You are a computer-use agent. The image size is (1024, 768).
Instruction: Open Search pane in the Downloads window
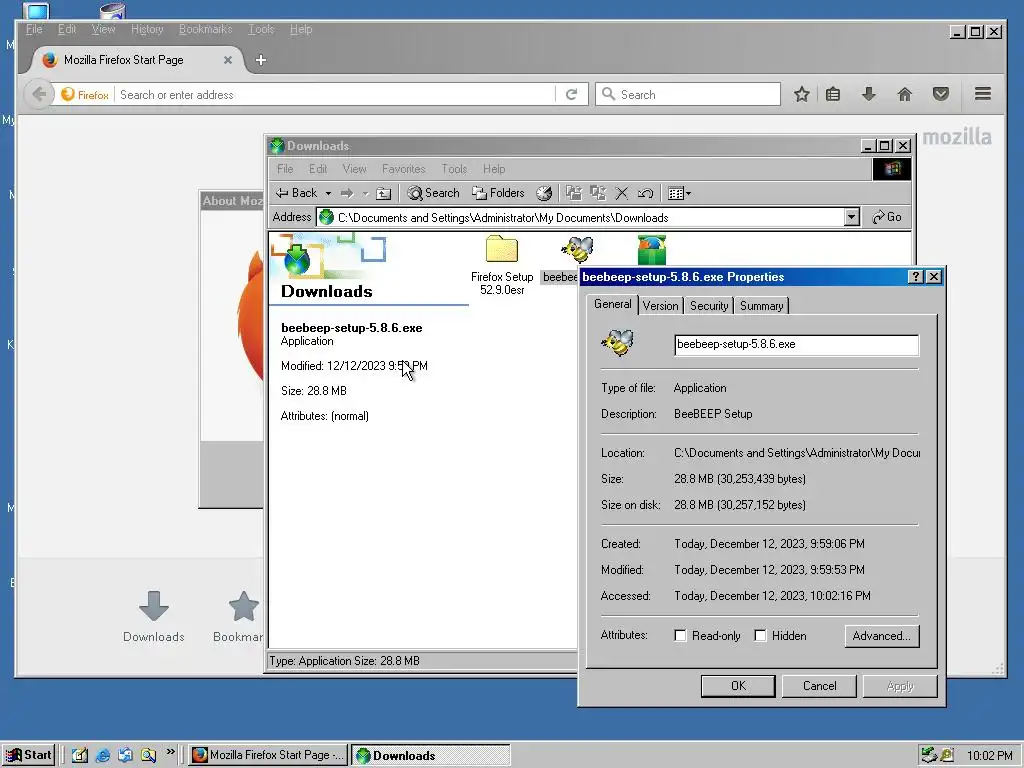point(433,193)
